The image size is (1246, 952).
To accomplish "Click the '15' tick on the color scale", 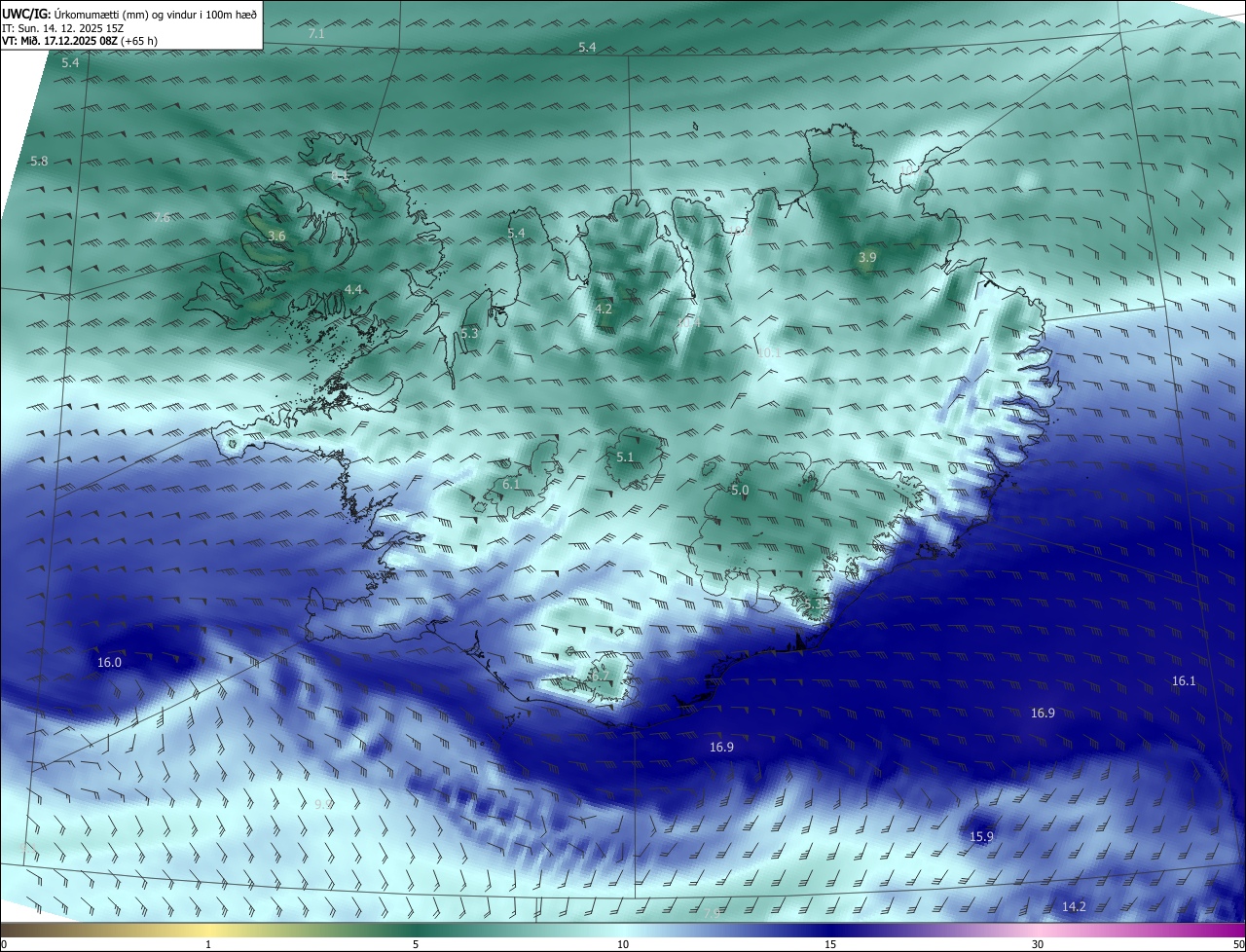I will (x=830, y=944).
